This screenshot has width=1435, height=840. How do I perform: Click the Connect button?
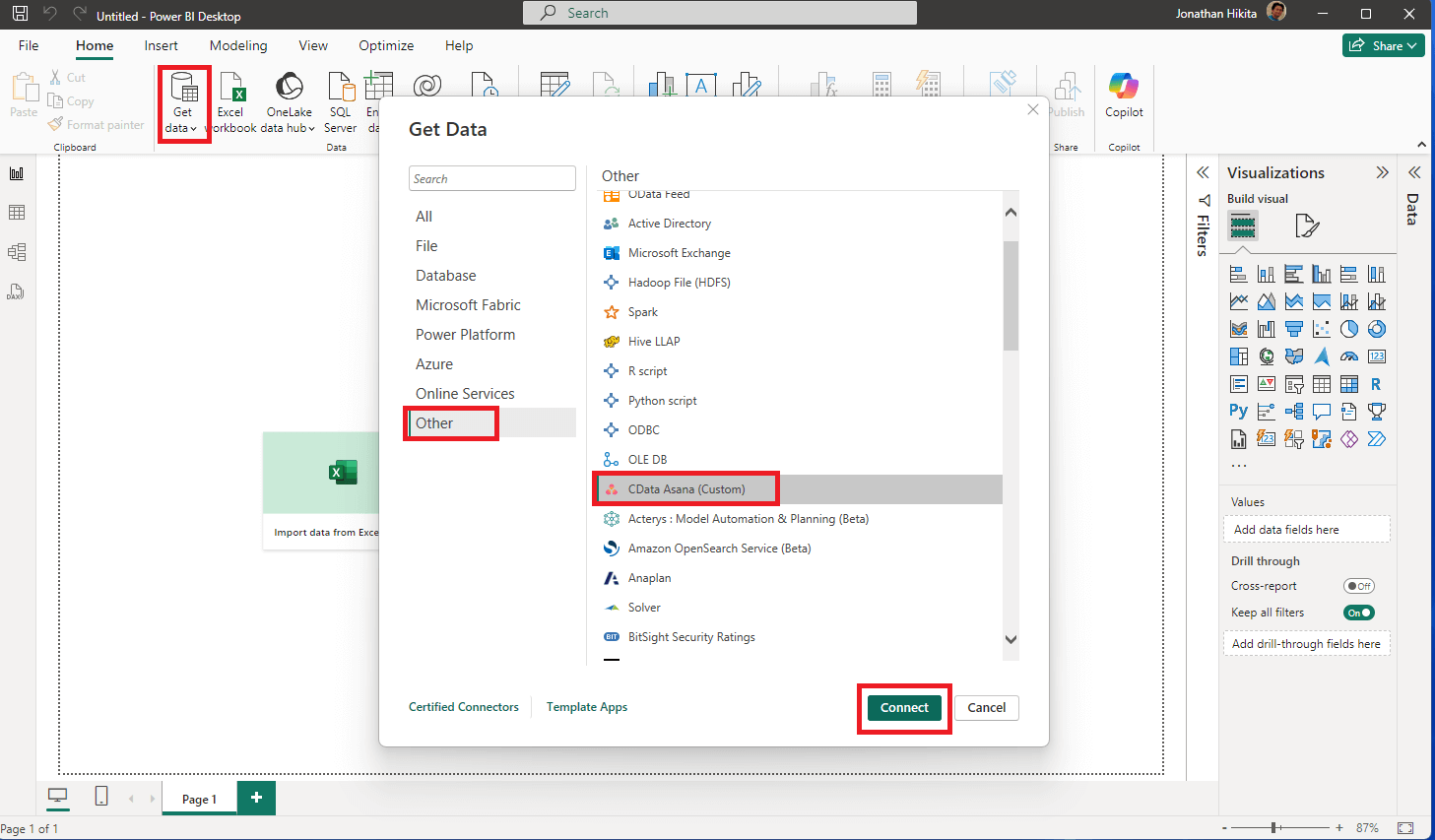904,708
